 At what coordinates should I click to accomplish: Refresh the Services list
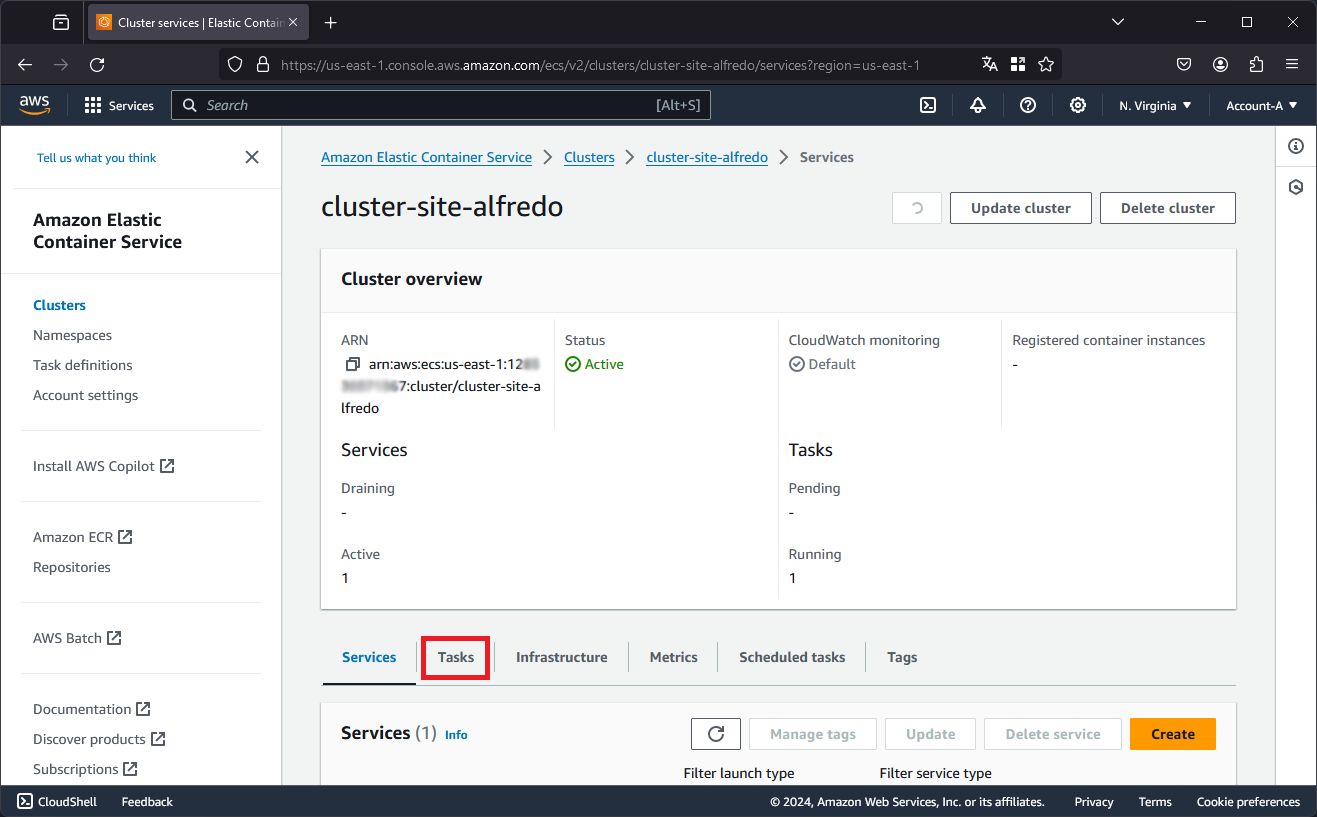716,734
